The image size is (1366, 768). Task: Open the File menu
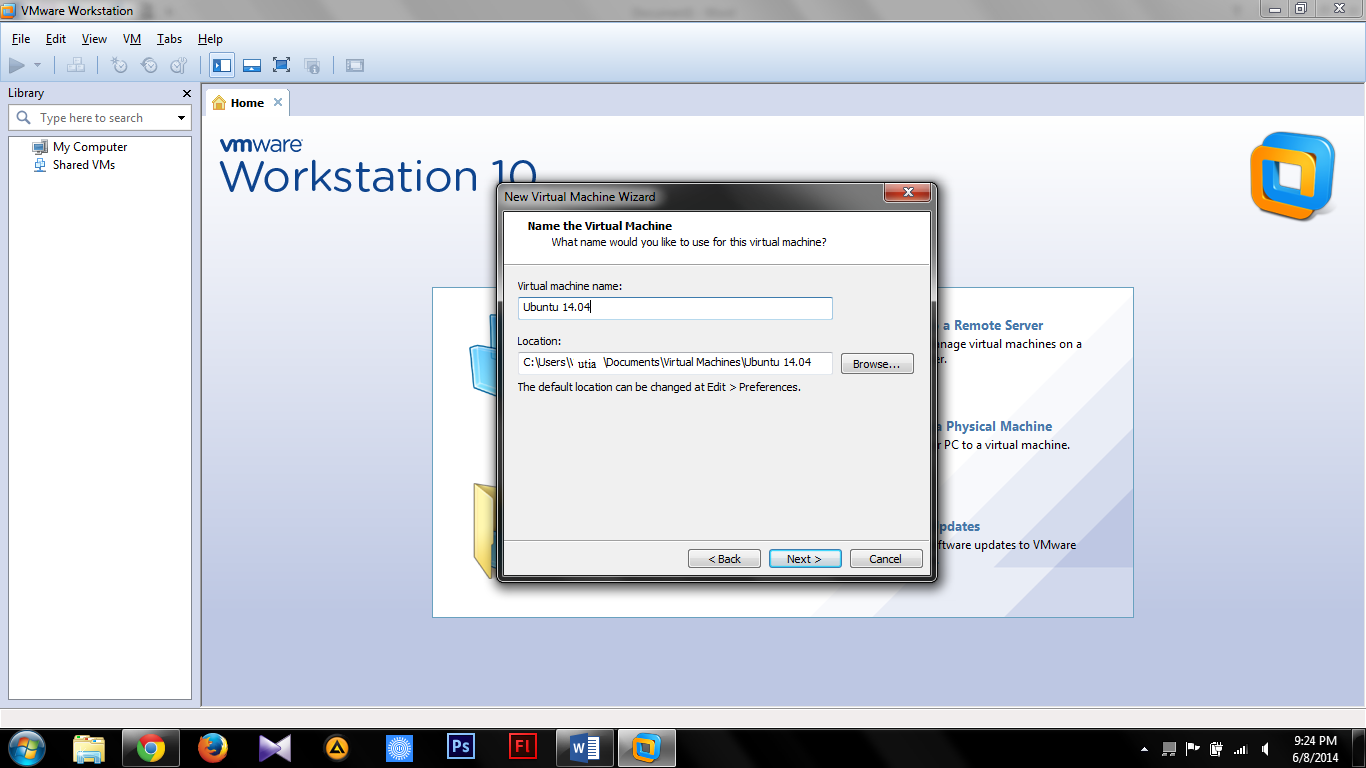point(21,39)
